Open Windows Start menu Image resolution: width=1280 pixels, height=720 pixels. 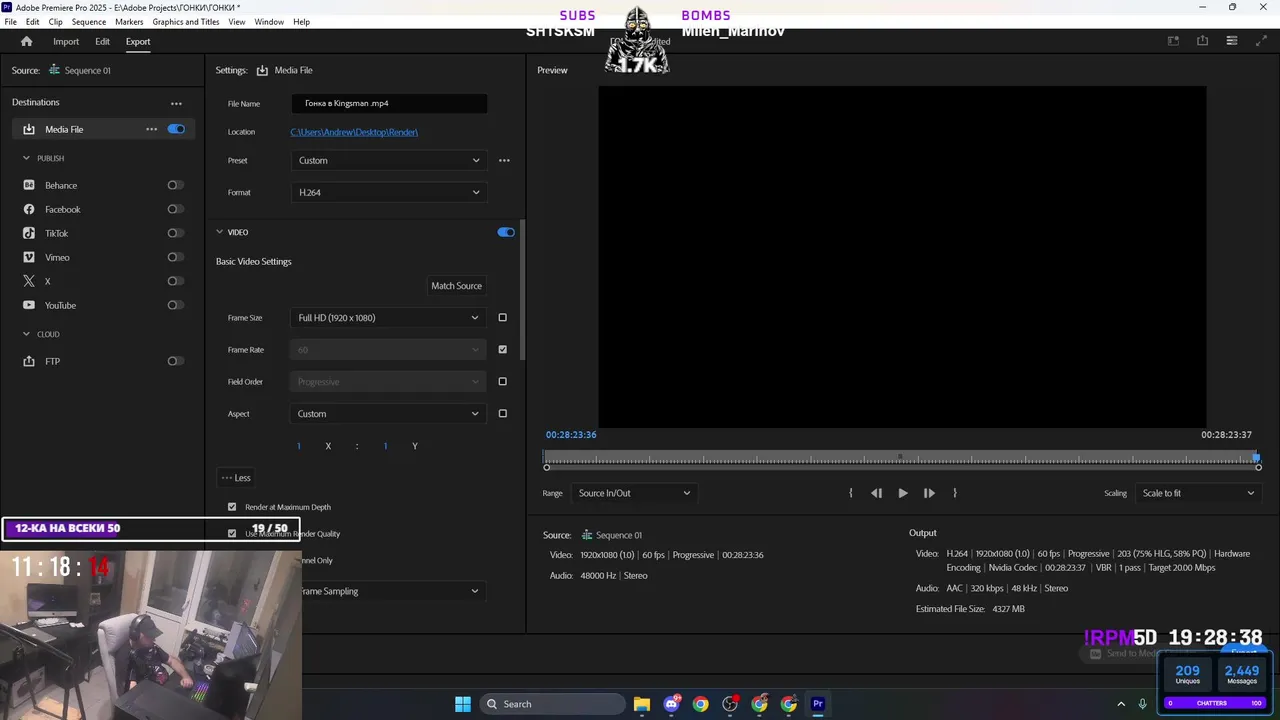click(463, 704)
